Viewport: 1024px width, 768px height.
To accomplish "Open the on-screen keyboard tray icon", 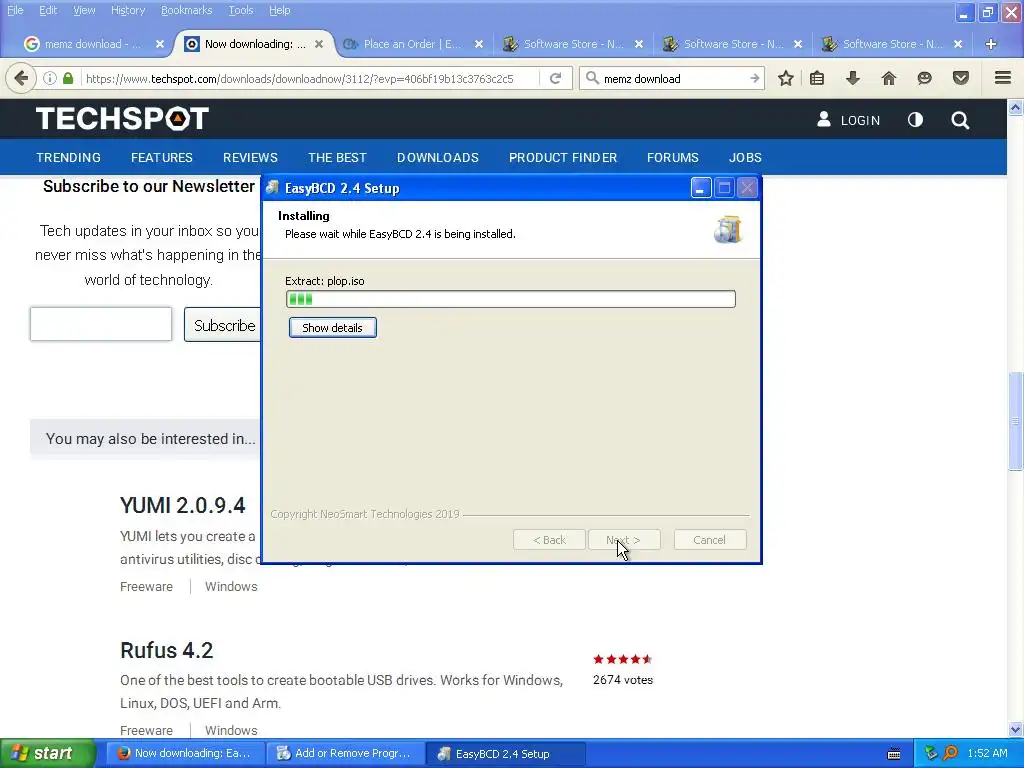I will [x=894, y=754].
